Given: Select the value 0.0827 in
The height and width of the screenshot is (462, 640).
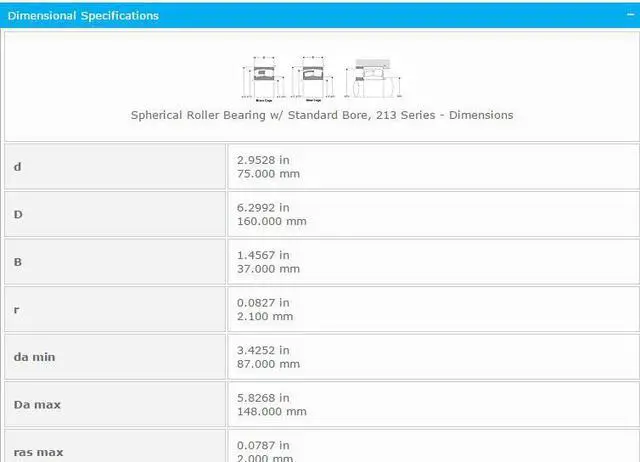Looking at the screenshot, I should coord(263,303).
